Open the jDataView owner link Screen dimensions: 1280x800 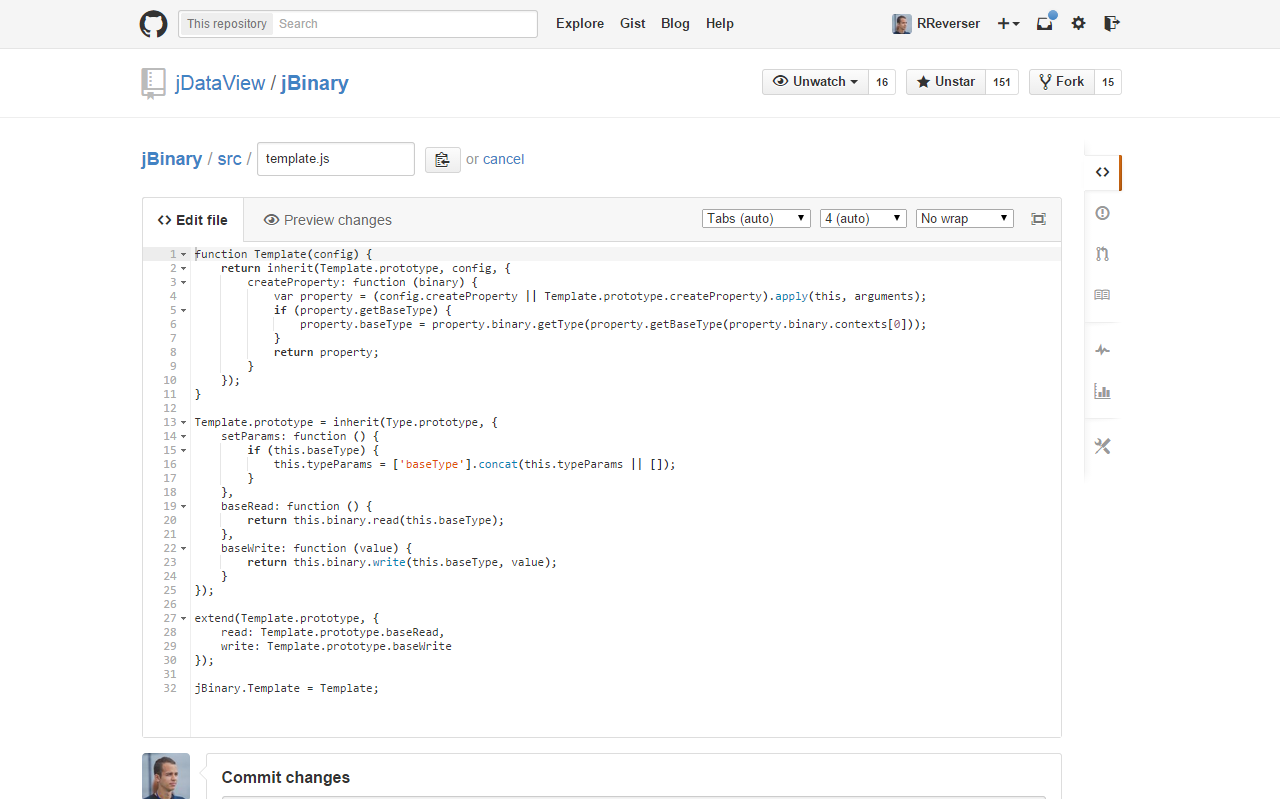tap(220, 83)
